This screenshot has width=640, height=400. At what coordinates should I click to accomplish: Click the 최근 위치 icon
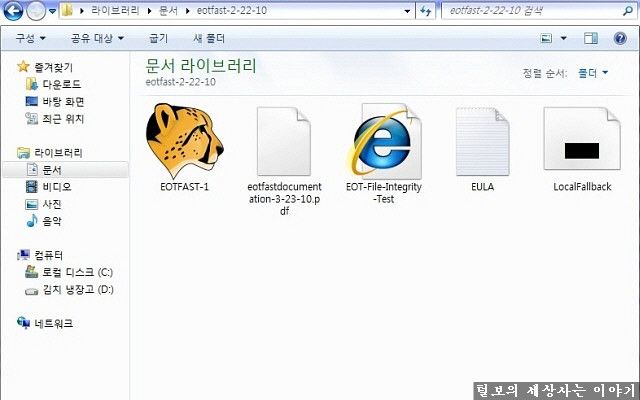[x=31, y=118]
